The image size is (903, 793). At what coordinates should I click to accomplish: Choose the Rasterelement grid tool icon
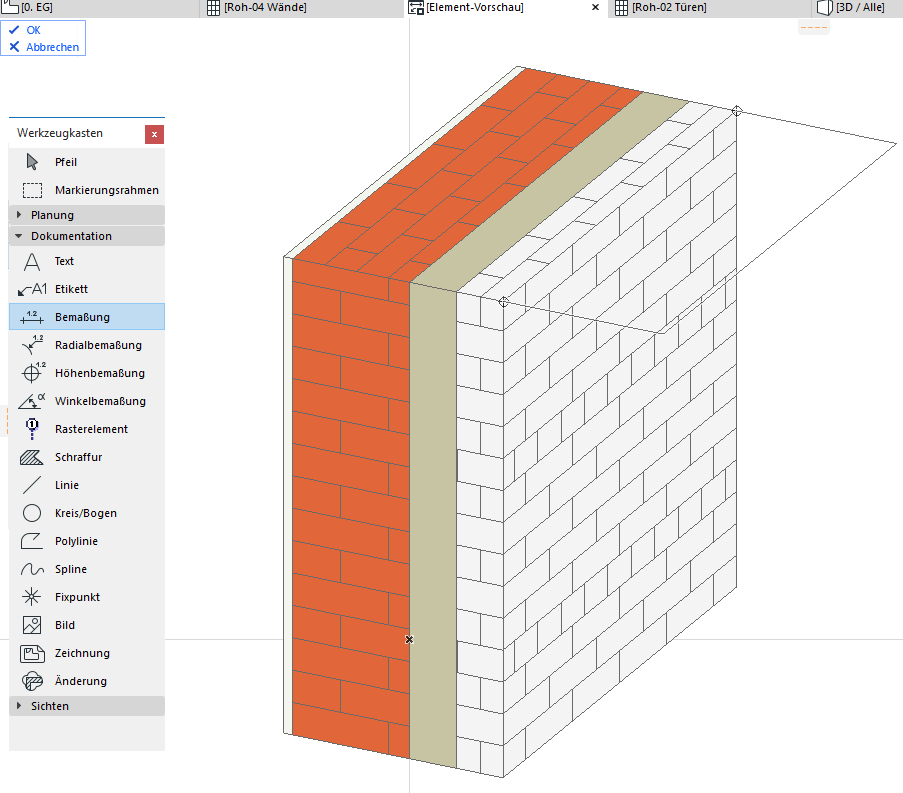pos(32,429)
